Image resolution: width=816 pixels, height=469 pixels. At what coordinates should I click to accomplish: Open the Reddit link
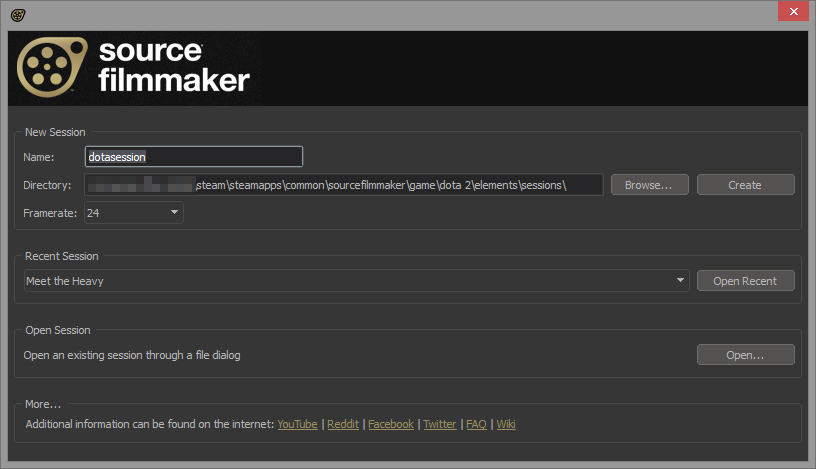(x=343, y=424)
